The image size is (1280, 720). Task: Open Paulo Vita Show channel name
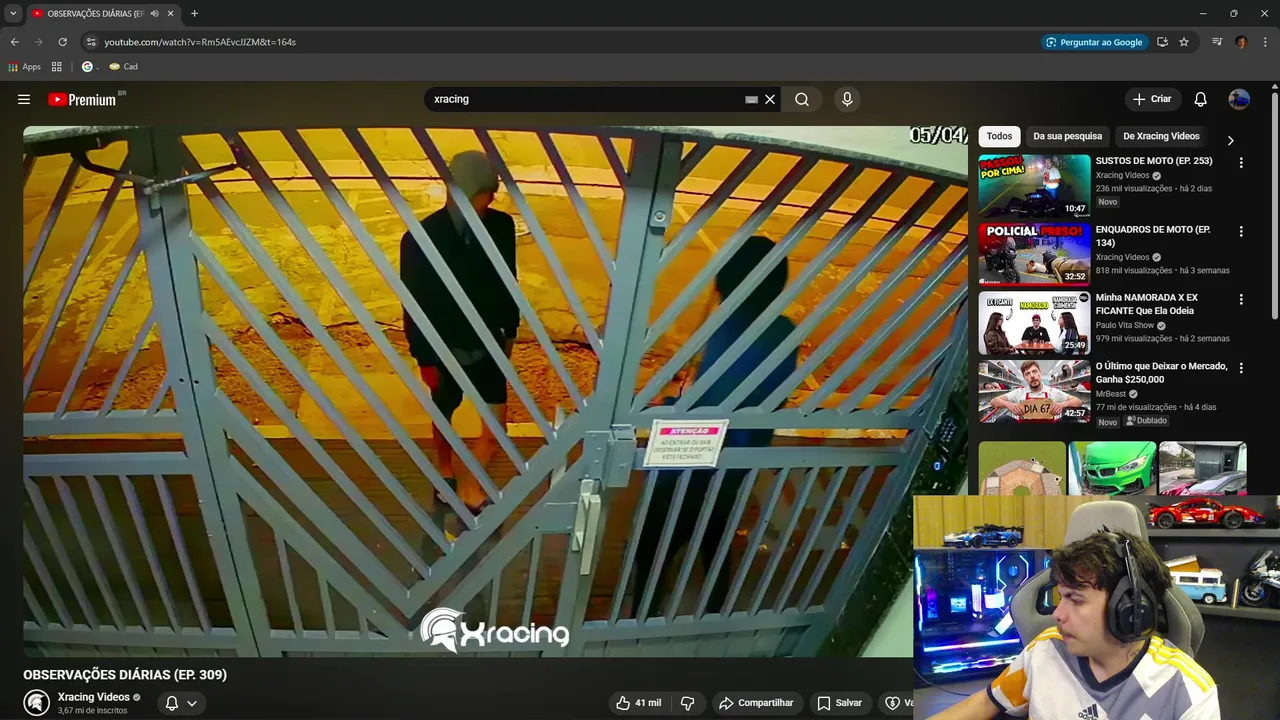(x=1124, y=325)
